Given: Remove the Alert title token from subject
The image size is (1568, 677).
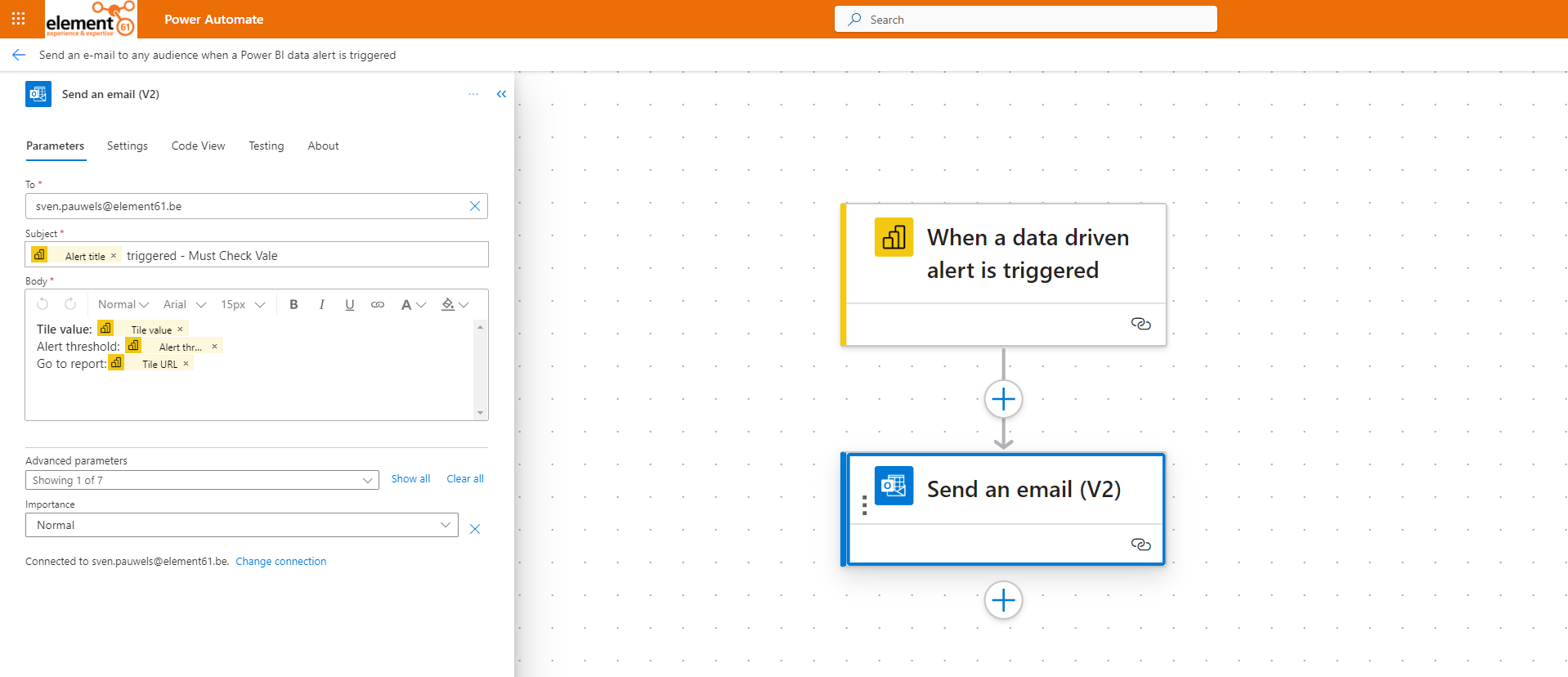Looking at the screenshot, I should (x=114, y=256).
